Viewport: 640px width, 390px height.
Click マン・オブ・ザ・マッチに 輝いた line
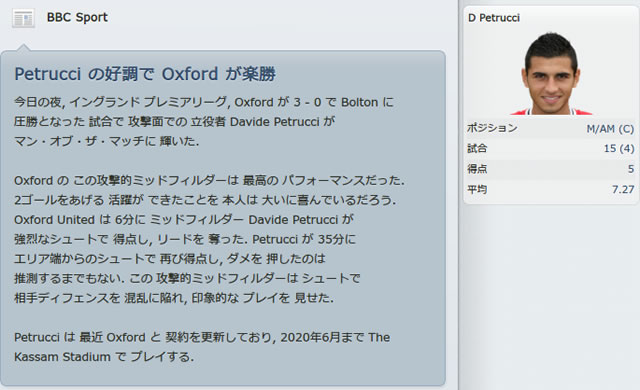tap(107, 141)
